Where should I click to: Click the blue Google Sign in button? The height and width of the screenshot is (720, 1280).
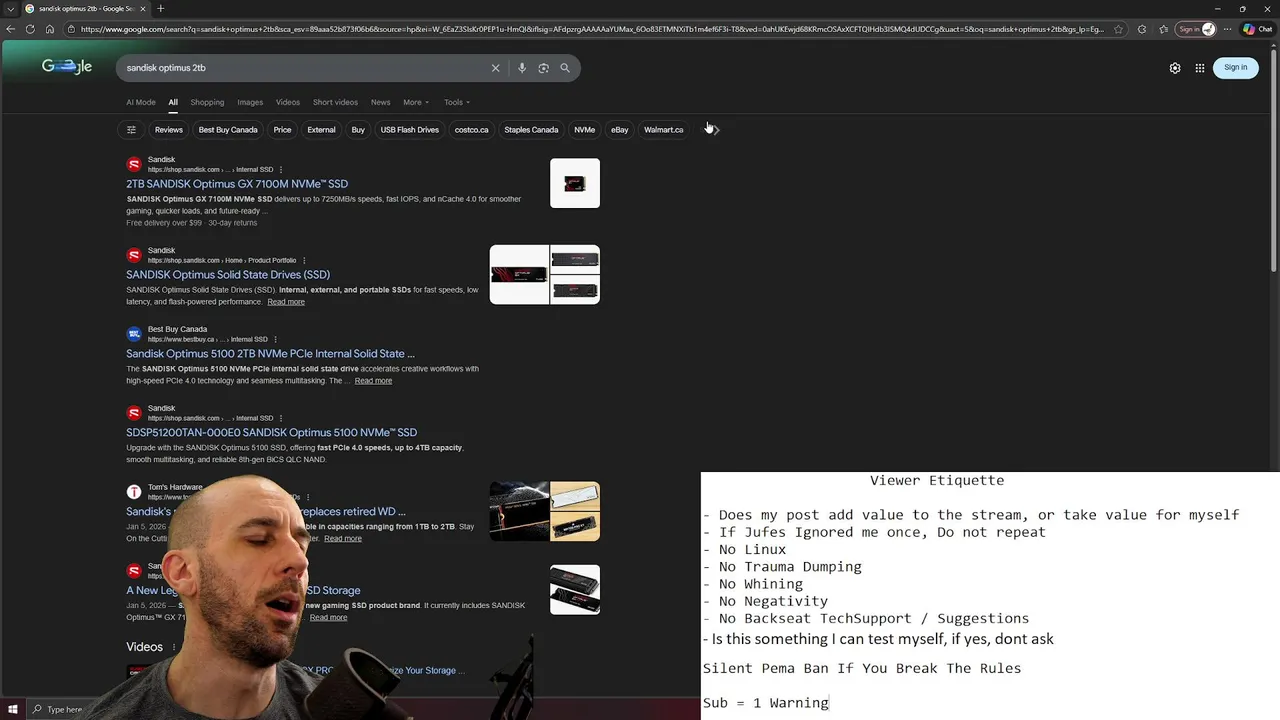coord(1236,67)
